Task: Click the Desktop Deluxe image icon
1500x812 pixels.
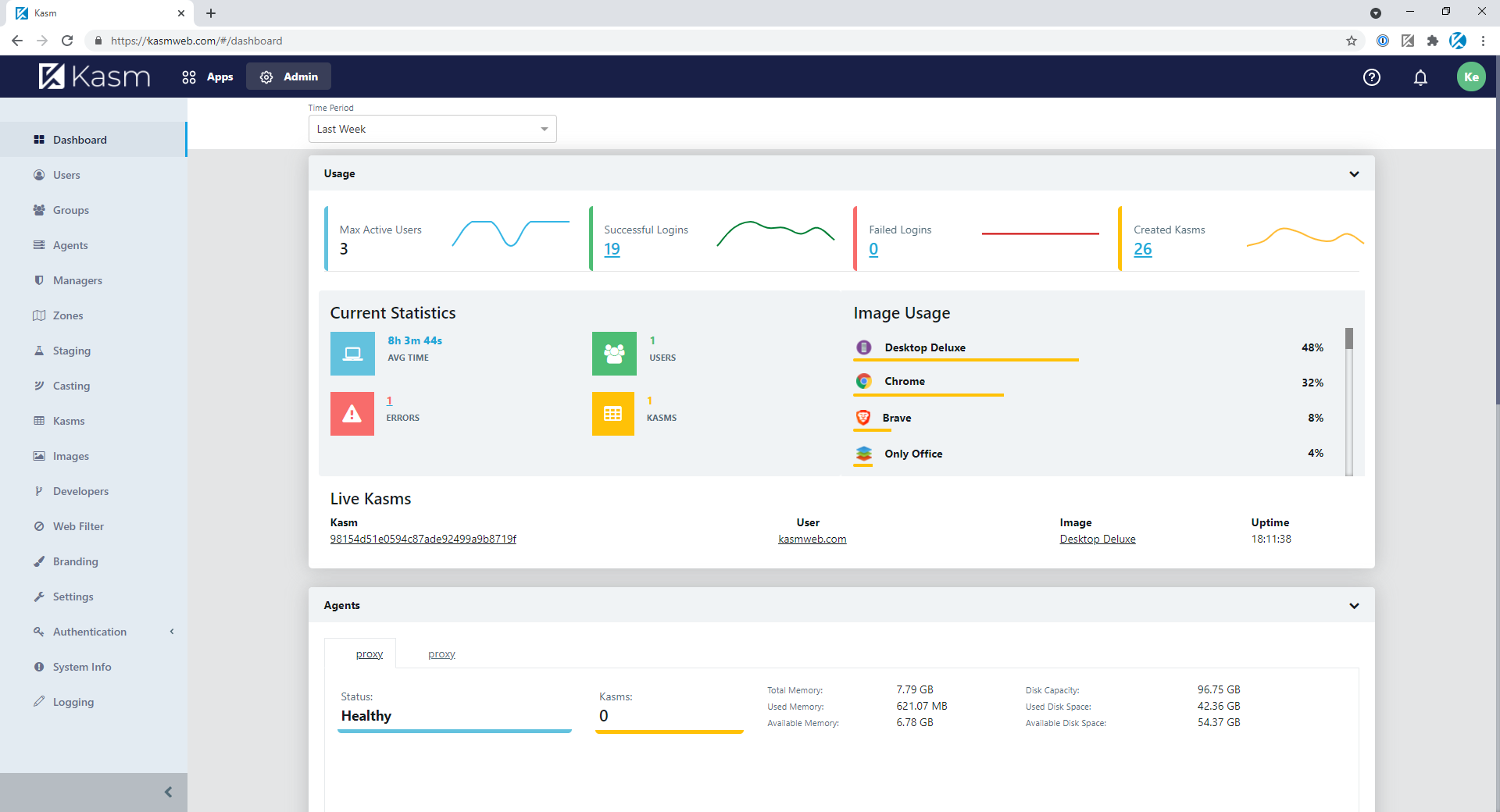Action: (x=863, y=347)
